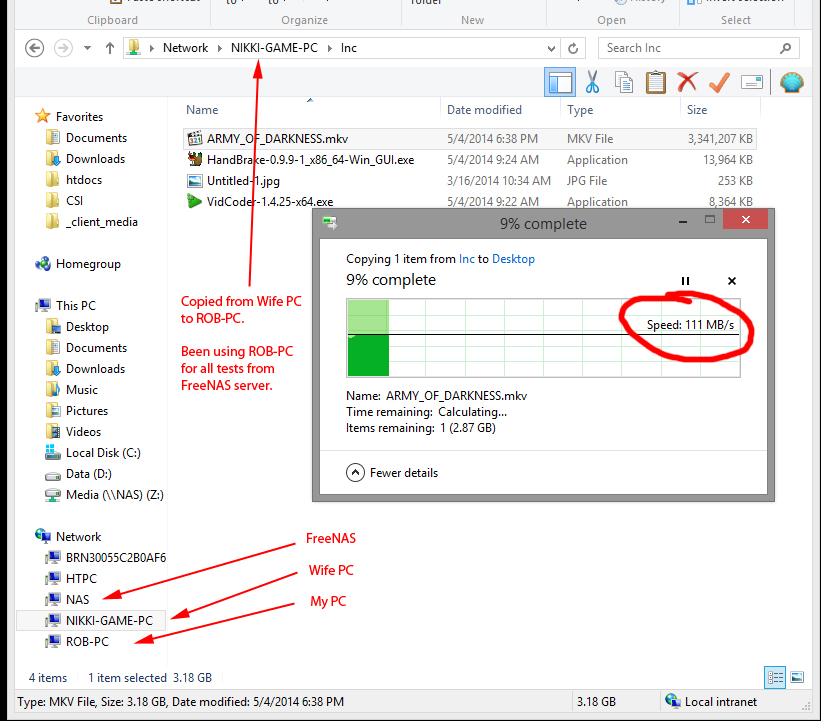
Task: Select the HandBrake installer exe file
Action: pyautogui.click(x=310, y=160)
